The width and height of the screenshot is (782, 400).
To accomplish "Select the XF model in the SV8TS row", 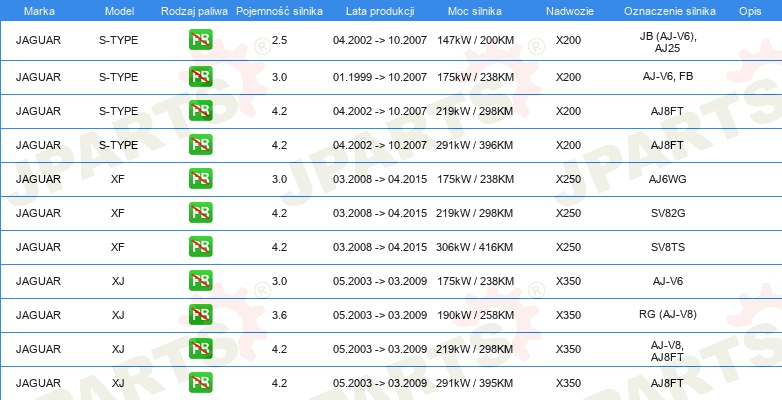I will (118, 247).
